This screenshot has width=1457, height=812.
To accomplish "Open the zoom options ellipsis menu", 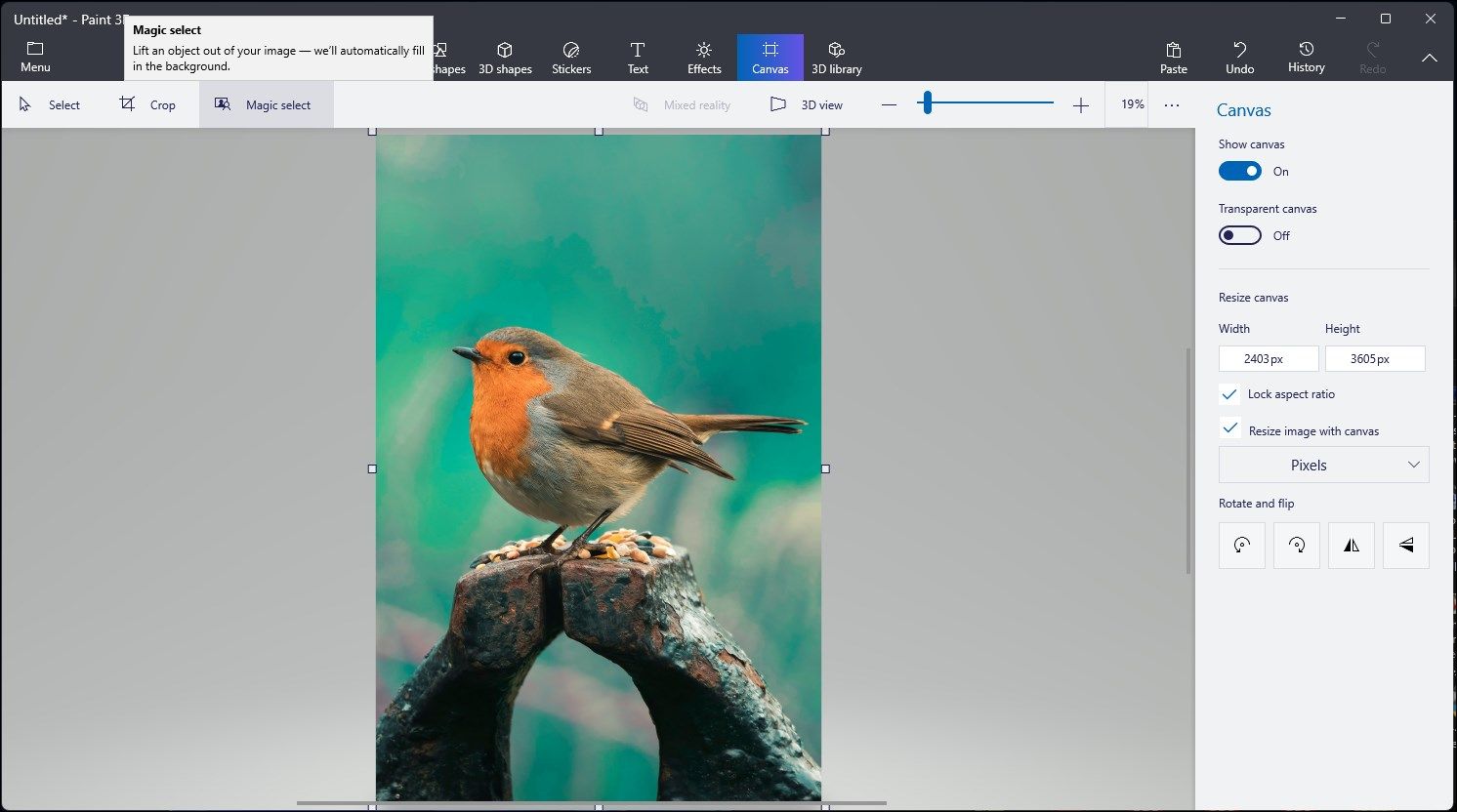I will pyautogui.click(x=1171, y=104).
